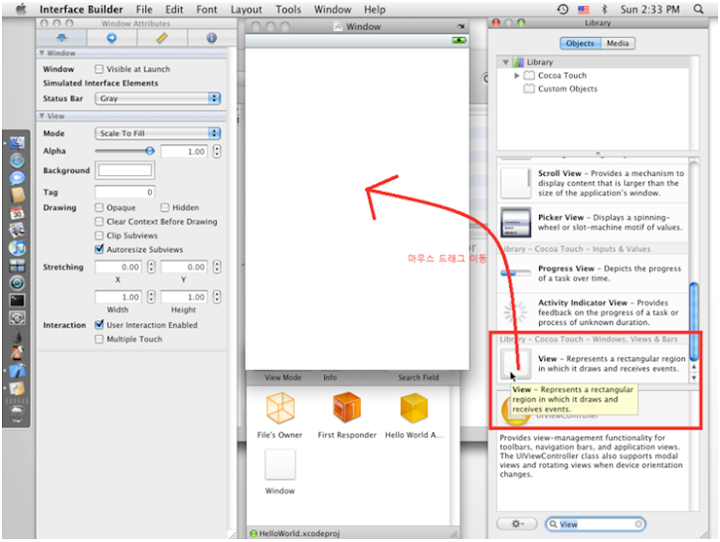Click the Bluetooth status icon
The width and height of the screenshot is (720, 542).
604,9
